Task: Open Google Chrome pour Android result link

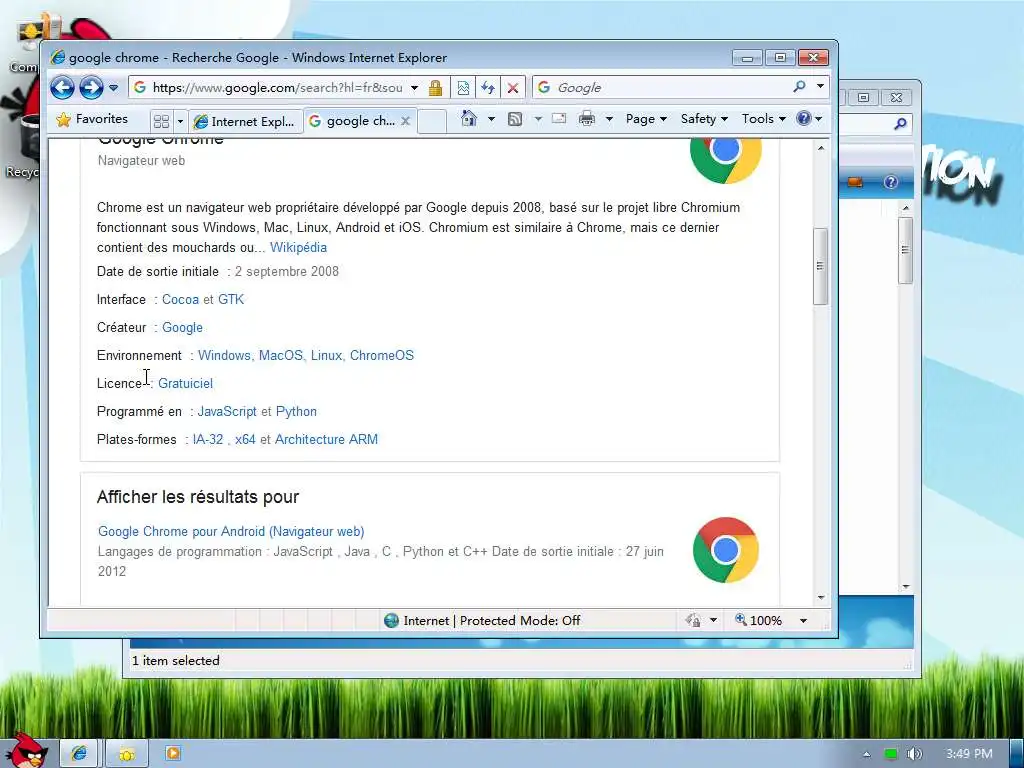Action: [231, 532]
